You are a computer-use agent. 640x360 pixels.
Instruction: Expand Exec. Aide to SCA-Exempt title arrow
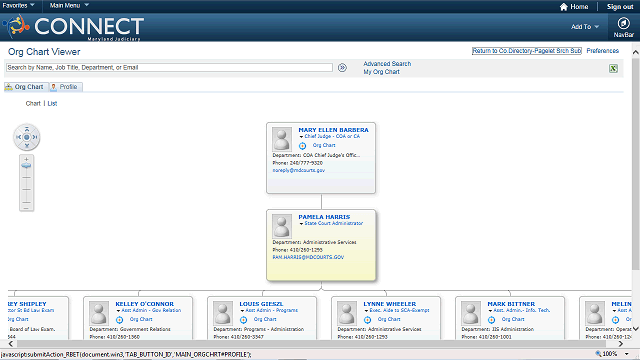tap(367, 311)
